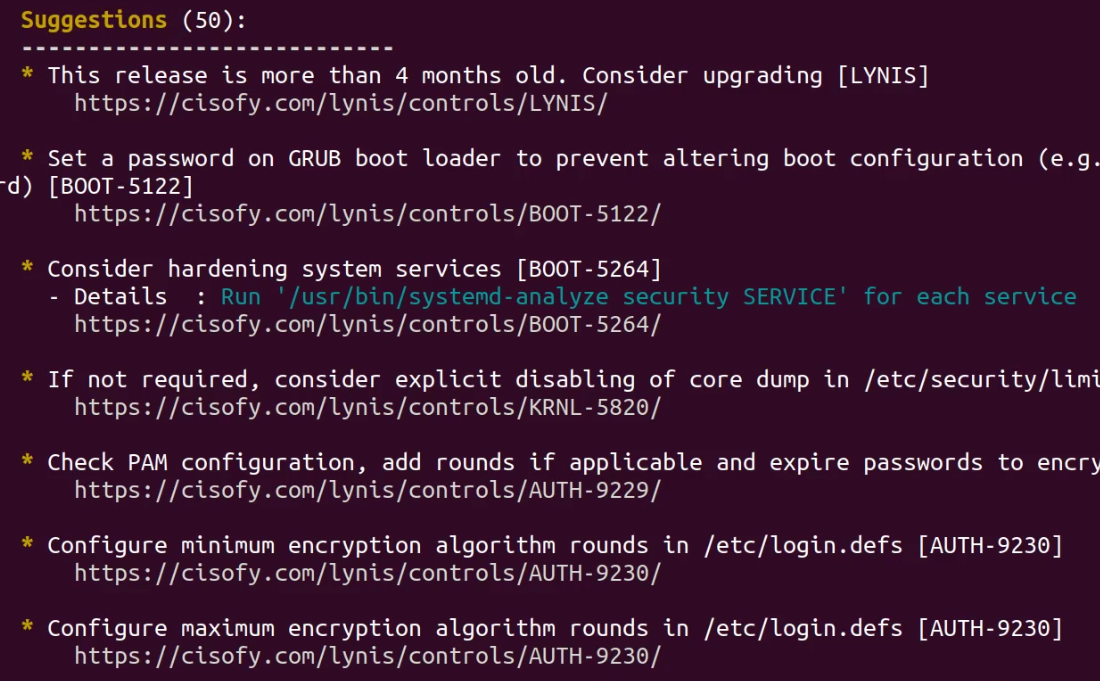Open the BOOT-5122 controls link
This screenshot has height=681, width=1100.
coord(368,214)
